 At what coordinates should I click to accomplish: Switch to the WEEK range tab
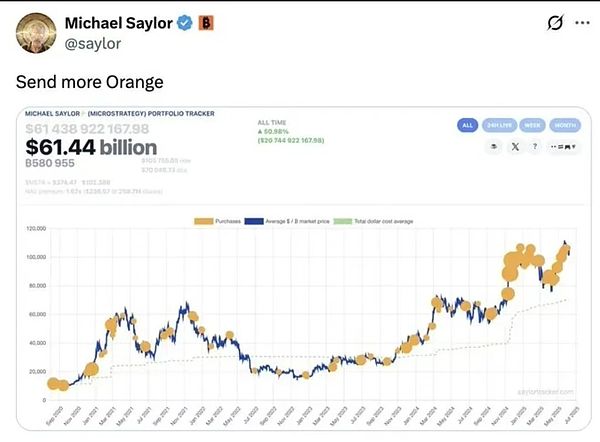pos(533,125)
